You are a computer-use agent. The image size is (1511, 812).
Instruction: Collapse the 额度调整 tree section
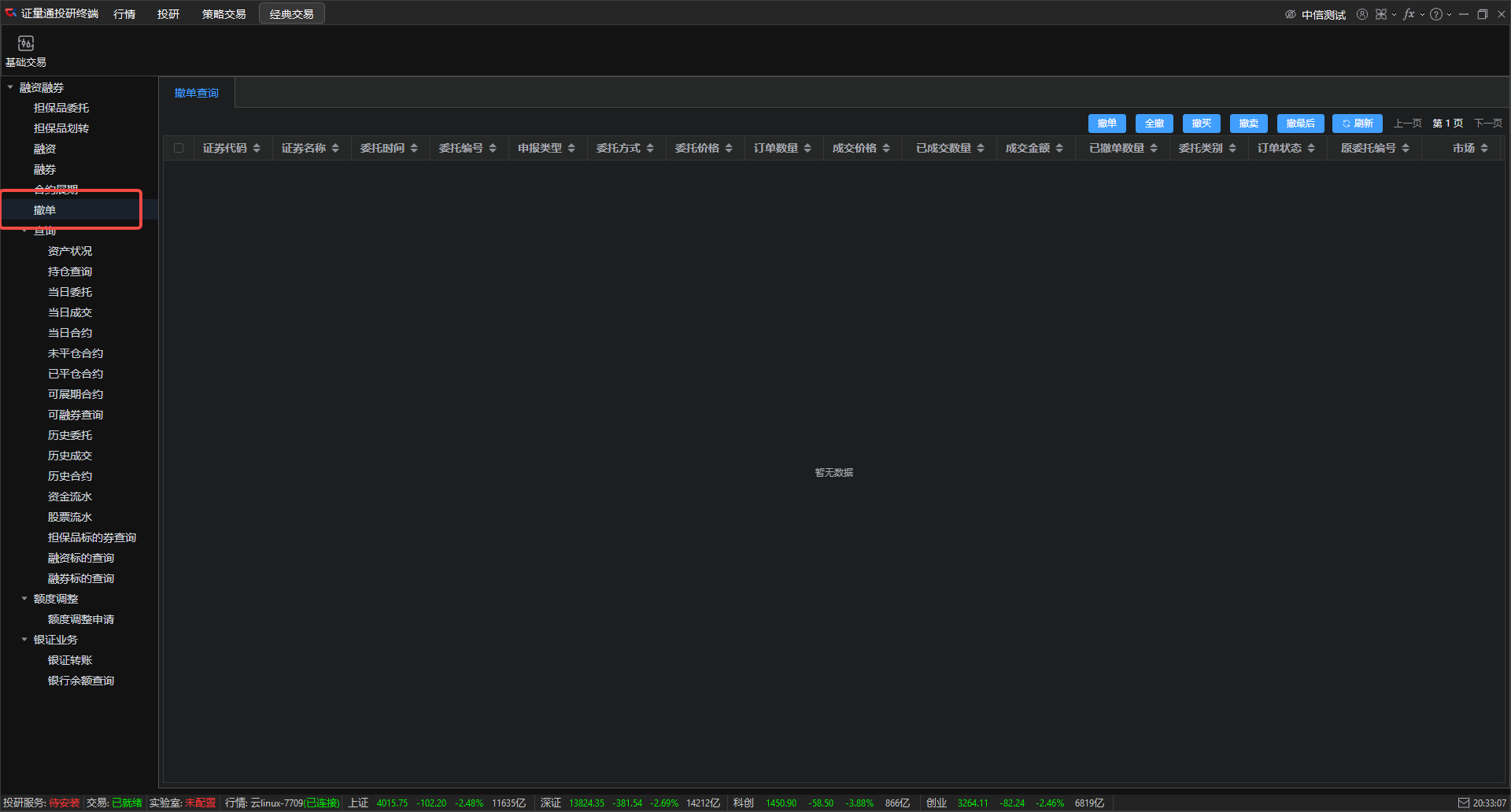[x=24, y=599]
